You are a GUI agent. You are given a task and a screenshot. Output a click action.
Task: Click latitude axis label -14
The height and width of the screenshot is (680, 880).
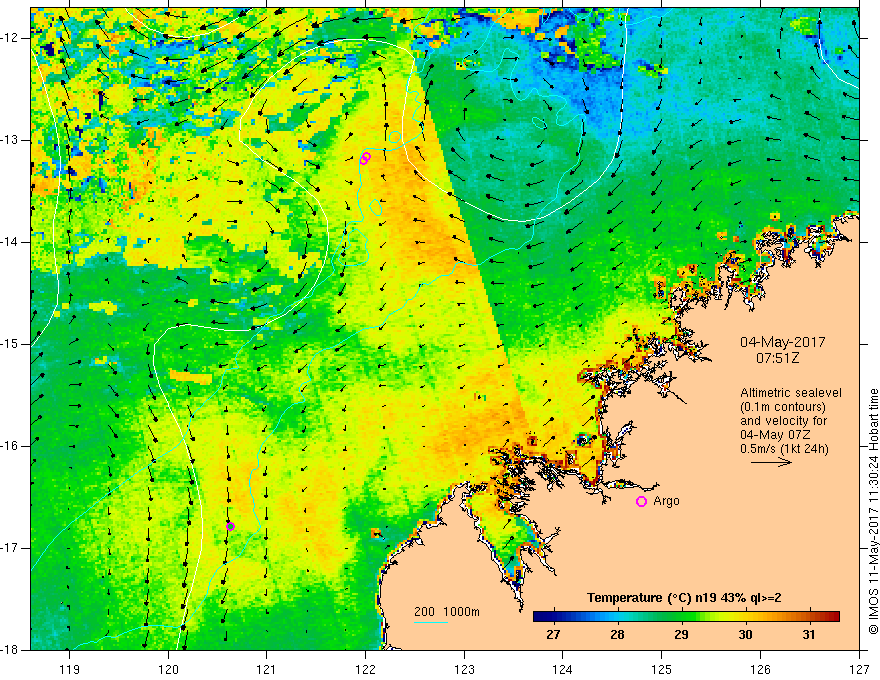(10, 242)
